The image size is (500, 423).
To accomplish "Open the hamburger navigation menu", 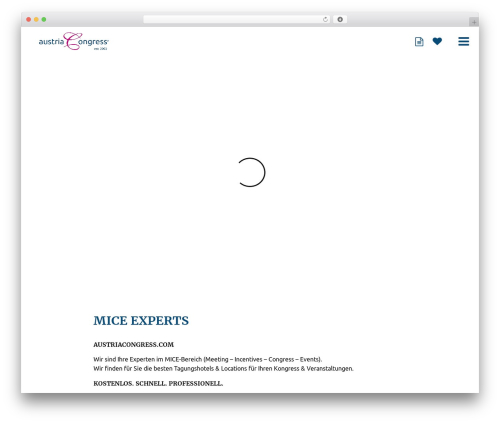I will [463, 41].
